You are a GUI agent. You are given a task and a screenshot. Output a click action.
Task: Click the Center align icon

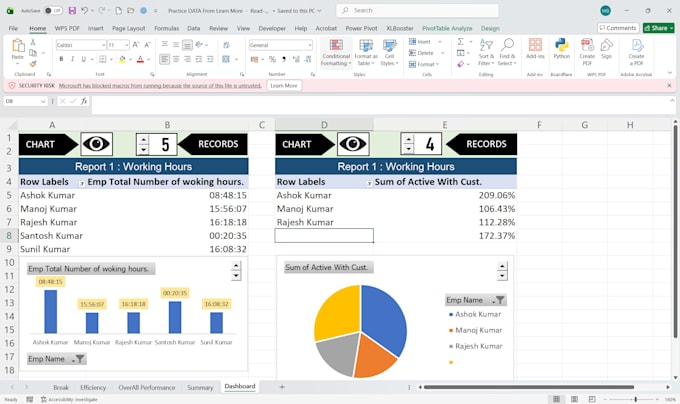pos(176,59)
